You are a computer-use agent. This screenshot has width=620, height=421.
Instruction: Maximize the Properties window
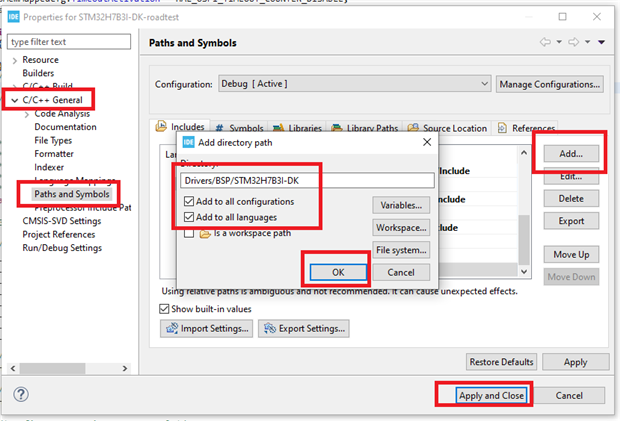562,17
